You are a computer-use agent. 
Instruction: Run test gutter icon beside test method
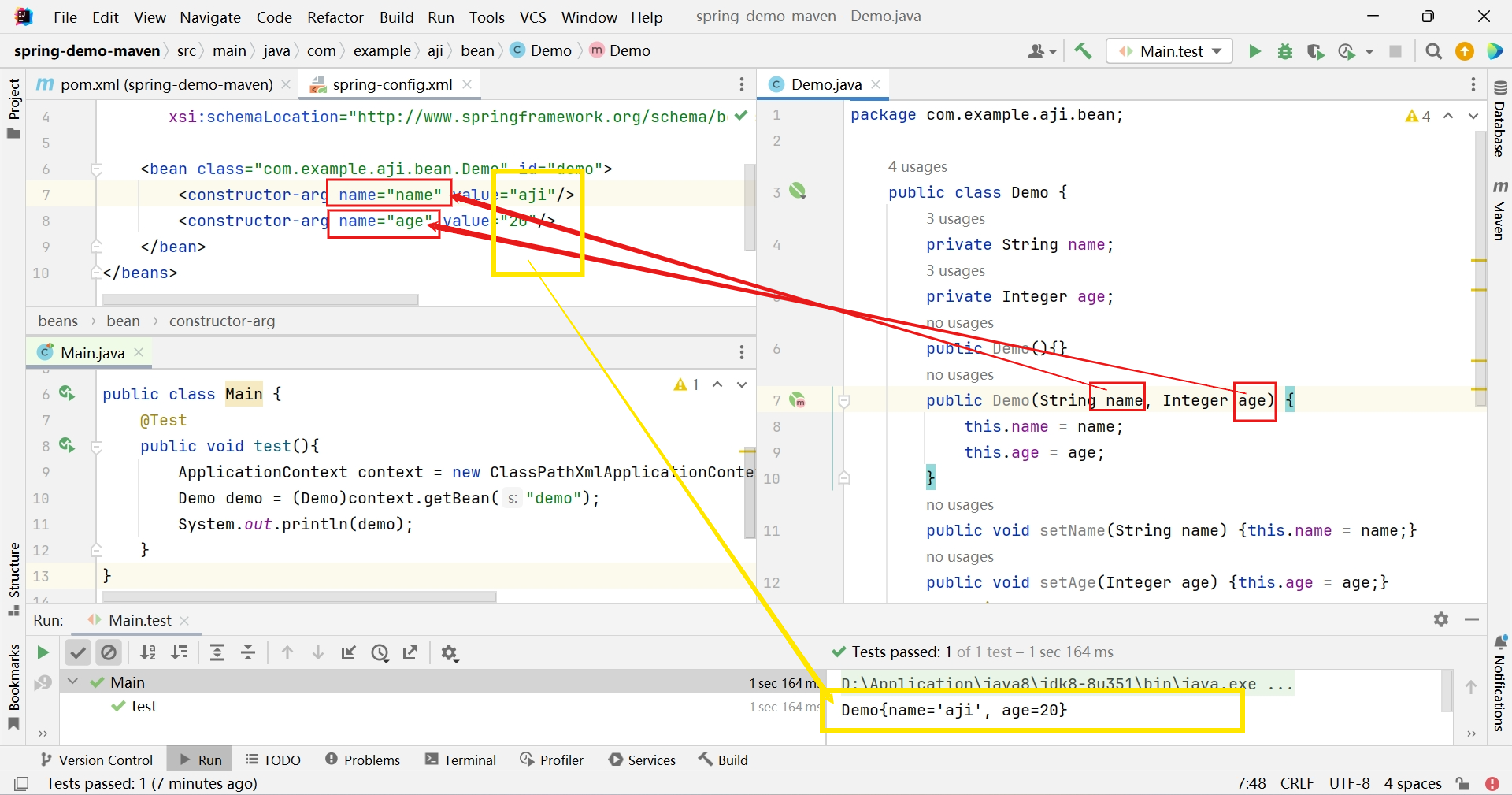[67, 445]
